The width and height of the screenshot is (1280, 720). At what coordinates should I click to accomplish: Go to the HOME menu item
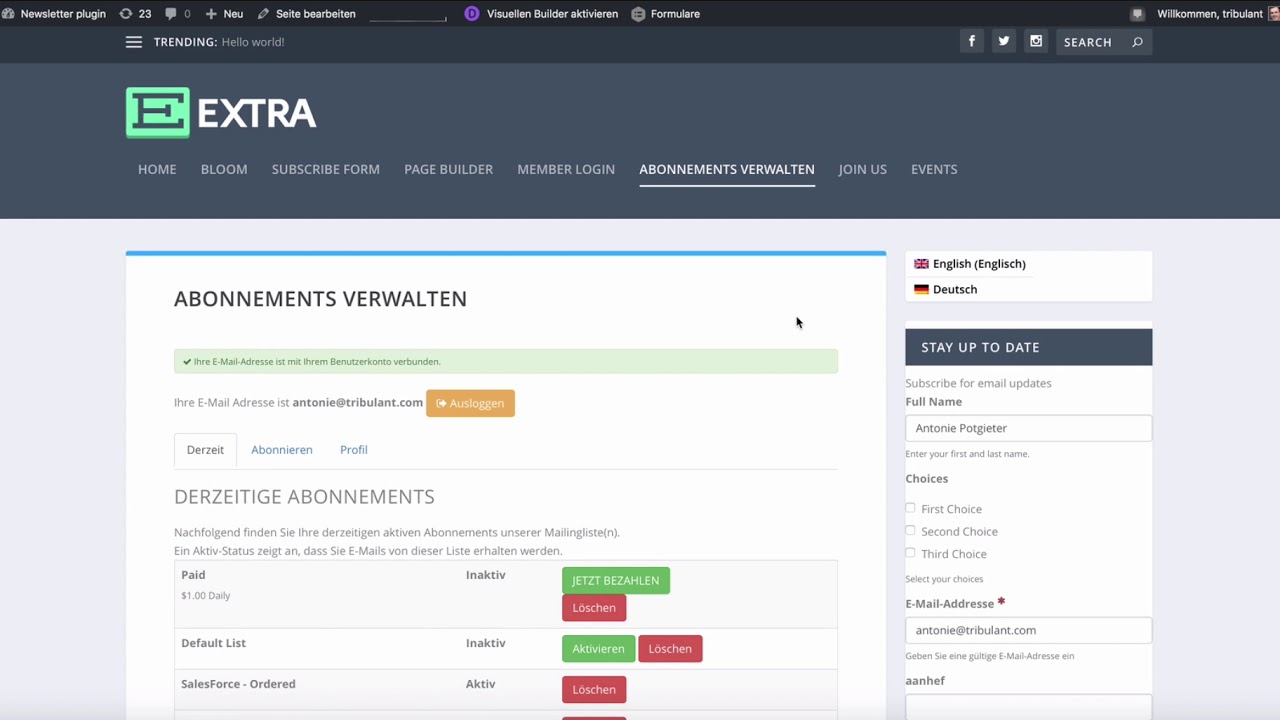(x=157, y=169)
